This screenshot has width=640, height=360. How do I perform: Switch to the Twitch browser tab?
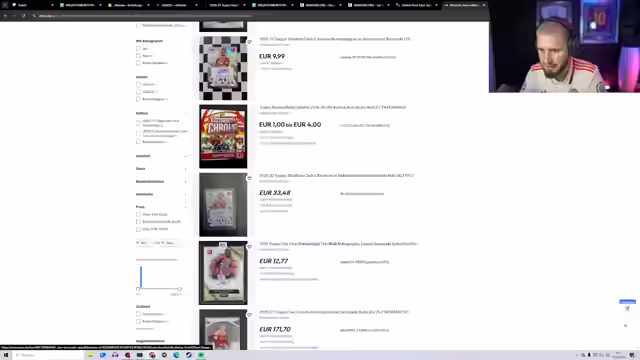click(33, 5)
